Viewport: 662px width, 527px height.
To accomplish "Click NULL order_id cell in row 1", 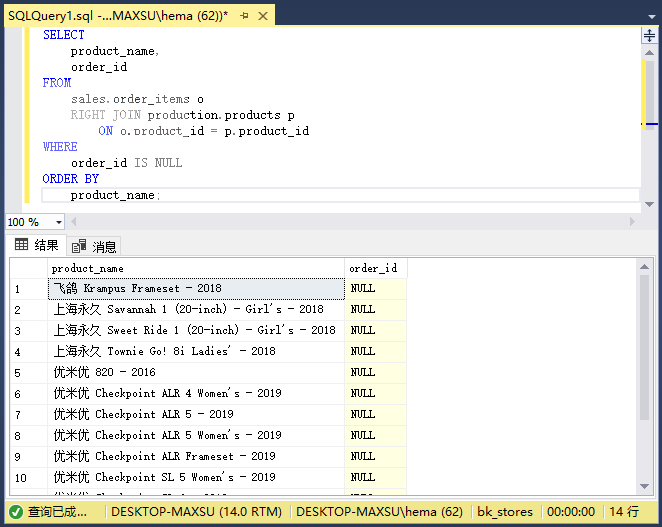I will 376,289.
